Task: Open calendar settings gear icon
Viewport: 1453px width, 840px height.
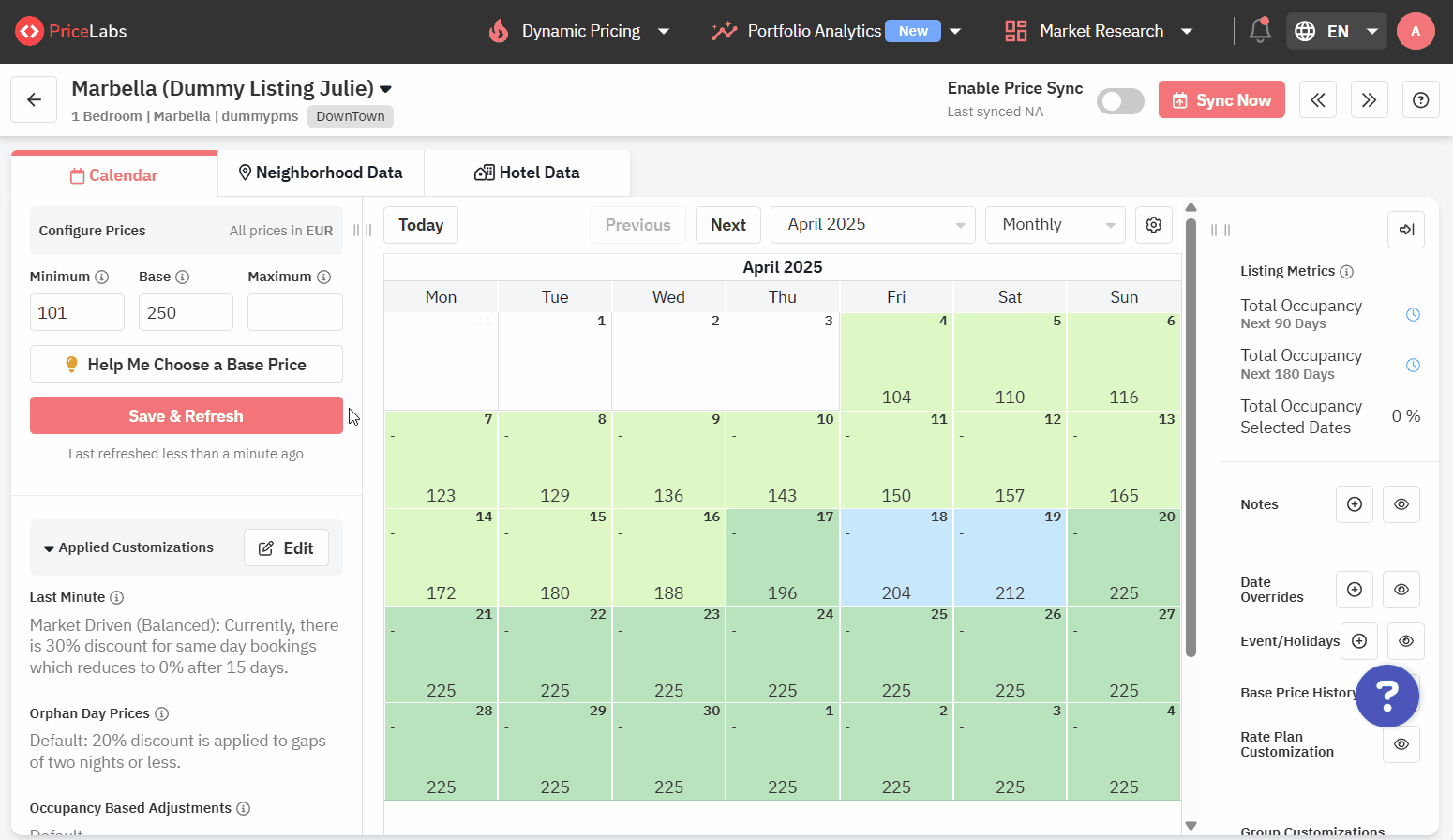Action: pos(1153,225)
